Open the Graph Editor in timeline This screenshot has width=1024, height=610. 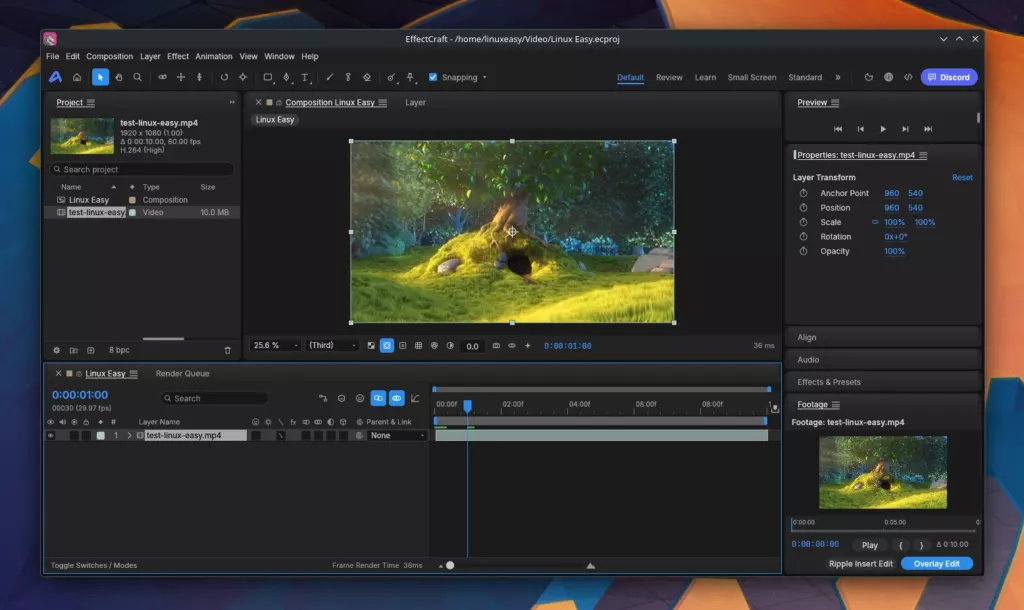tap(415, 398)
